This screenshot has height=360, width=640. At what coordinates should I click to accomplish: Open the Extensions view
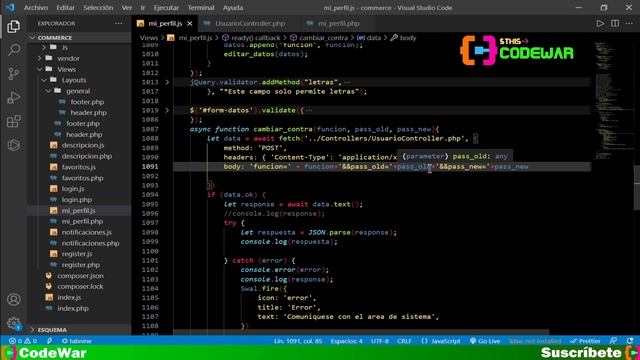click(13, 121)
